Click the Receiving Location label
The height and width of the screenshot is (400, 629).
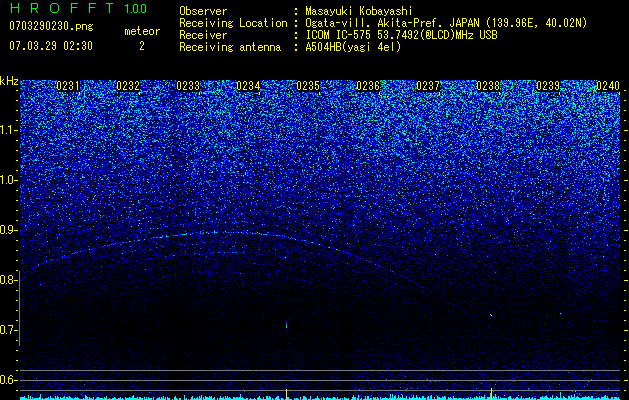(233, 23)
